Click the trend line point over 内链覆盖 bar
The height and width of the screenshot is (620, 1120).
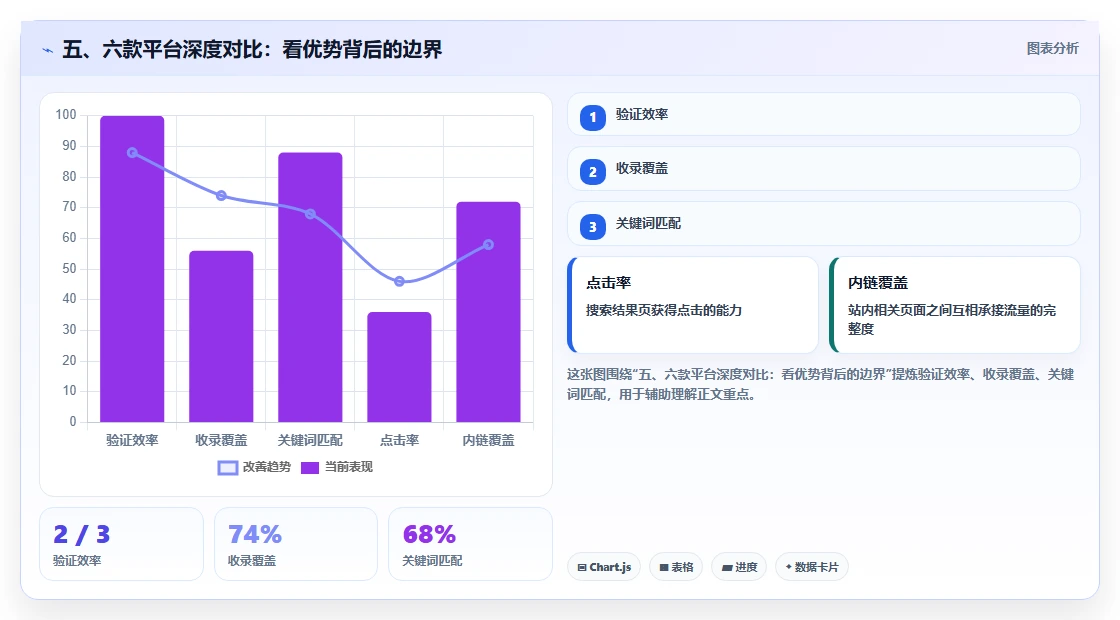489,245
